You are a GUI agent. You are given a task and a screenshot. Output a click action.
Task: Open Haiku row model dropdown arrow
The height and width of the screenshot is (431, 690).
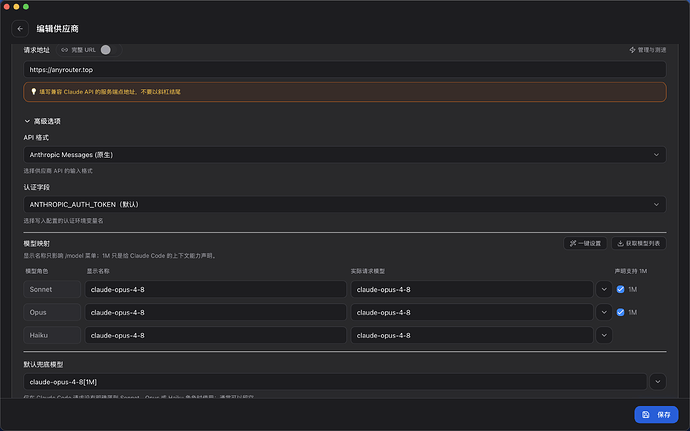pos(604,335)
